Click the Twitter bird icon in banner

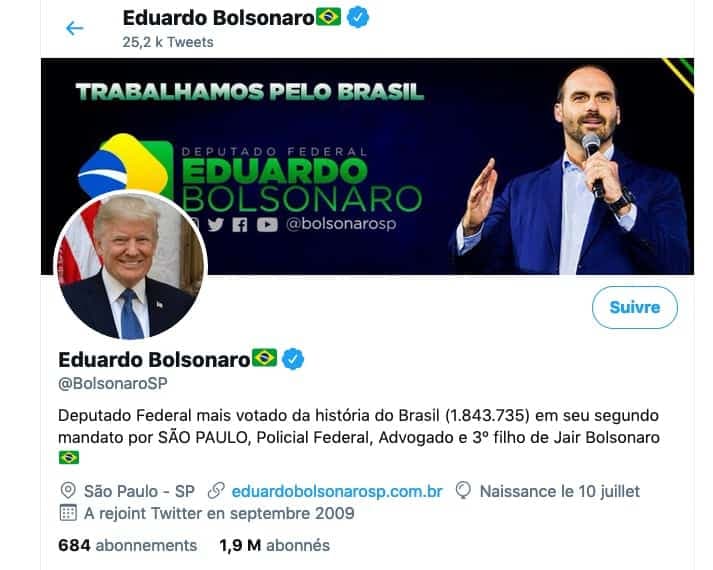click(215, 225)
